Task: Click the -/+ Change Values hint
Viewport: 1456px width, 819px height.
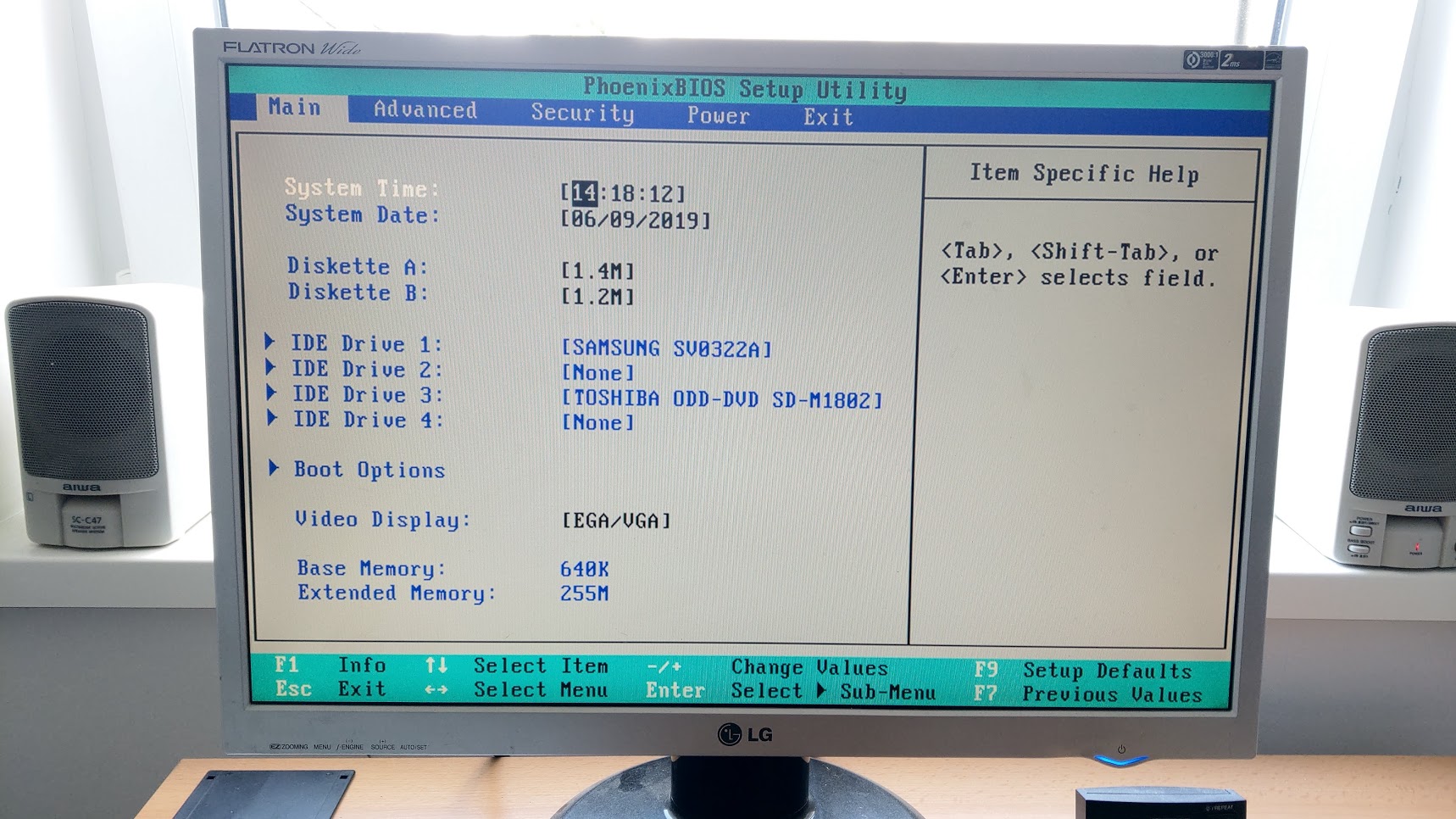Action: point(767,668)
